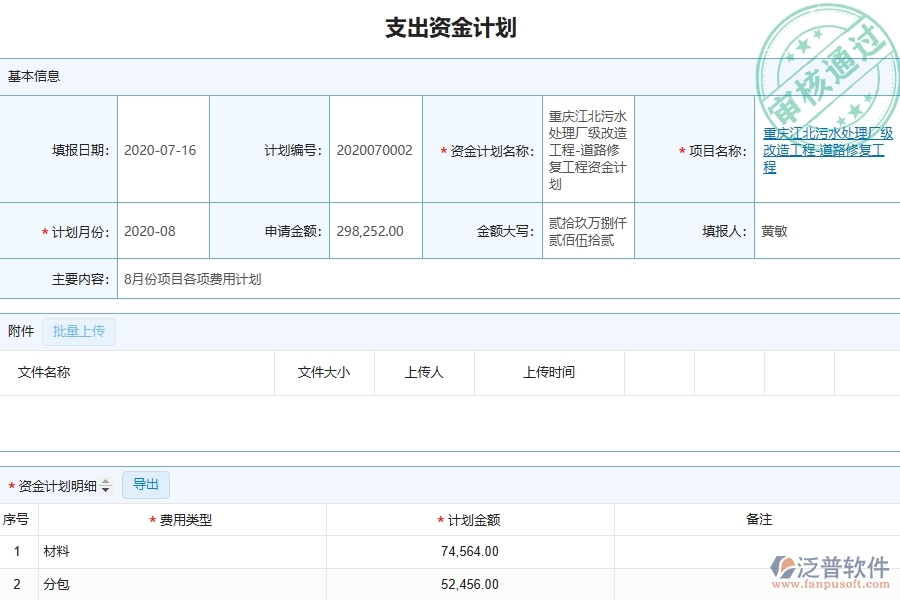Click the 上传时间 column header

pos(549,372)
